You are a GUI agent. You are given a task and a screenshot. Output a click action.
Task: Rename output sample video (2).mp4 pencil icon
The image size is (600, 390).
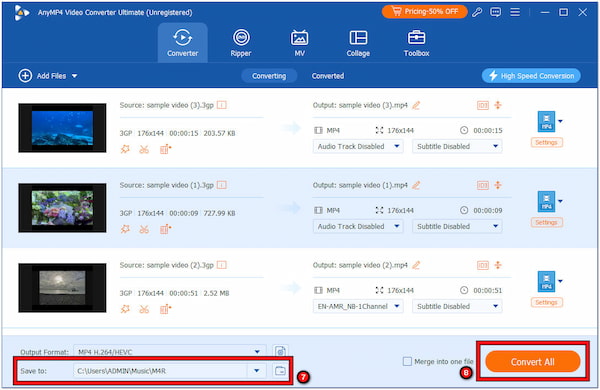pos(416,265)
